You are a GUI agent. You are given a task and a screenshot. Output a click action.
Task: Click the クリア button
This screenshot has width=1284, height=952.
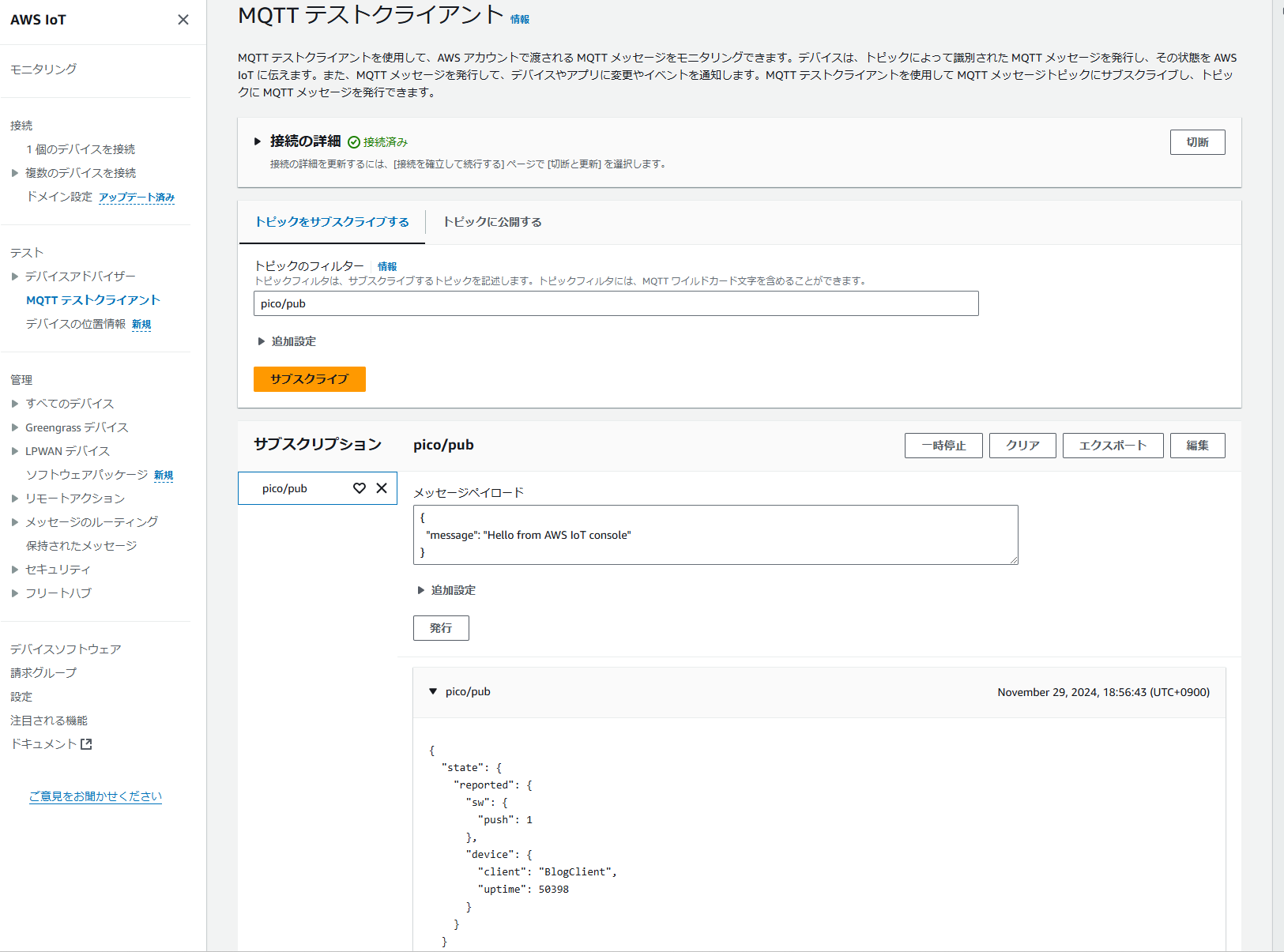pos(1022,446)
